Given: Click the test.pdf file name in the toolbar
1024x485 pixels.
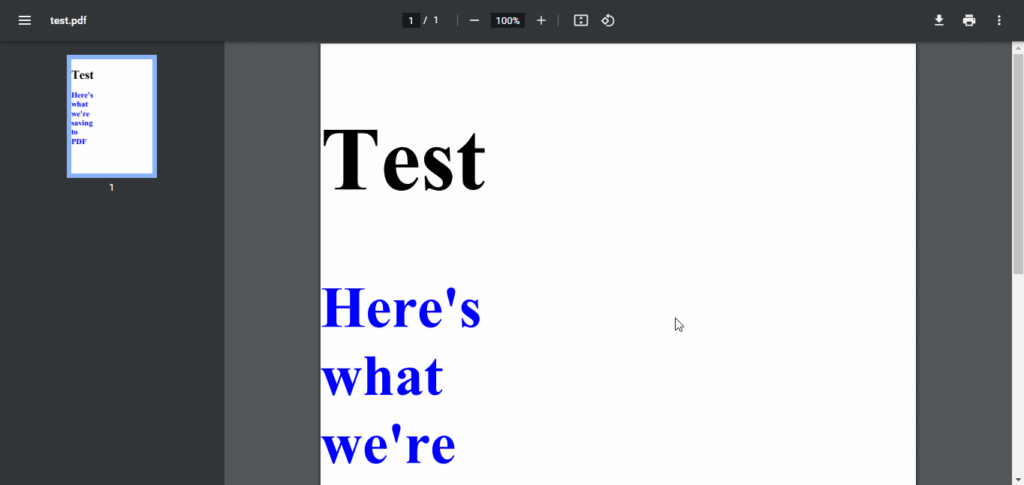Looking at the screenshot, I should pos(68,21).
